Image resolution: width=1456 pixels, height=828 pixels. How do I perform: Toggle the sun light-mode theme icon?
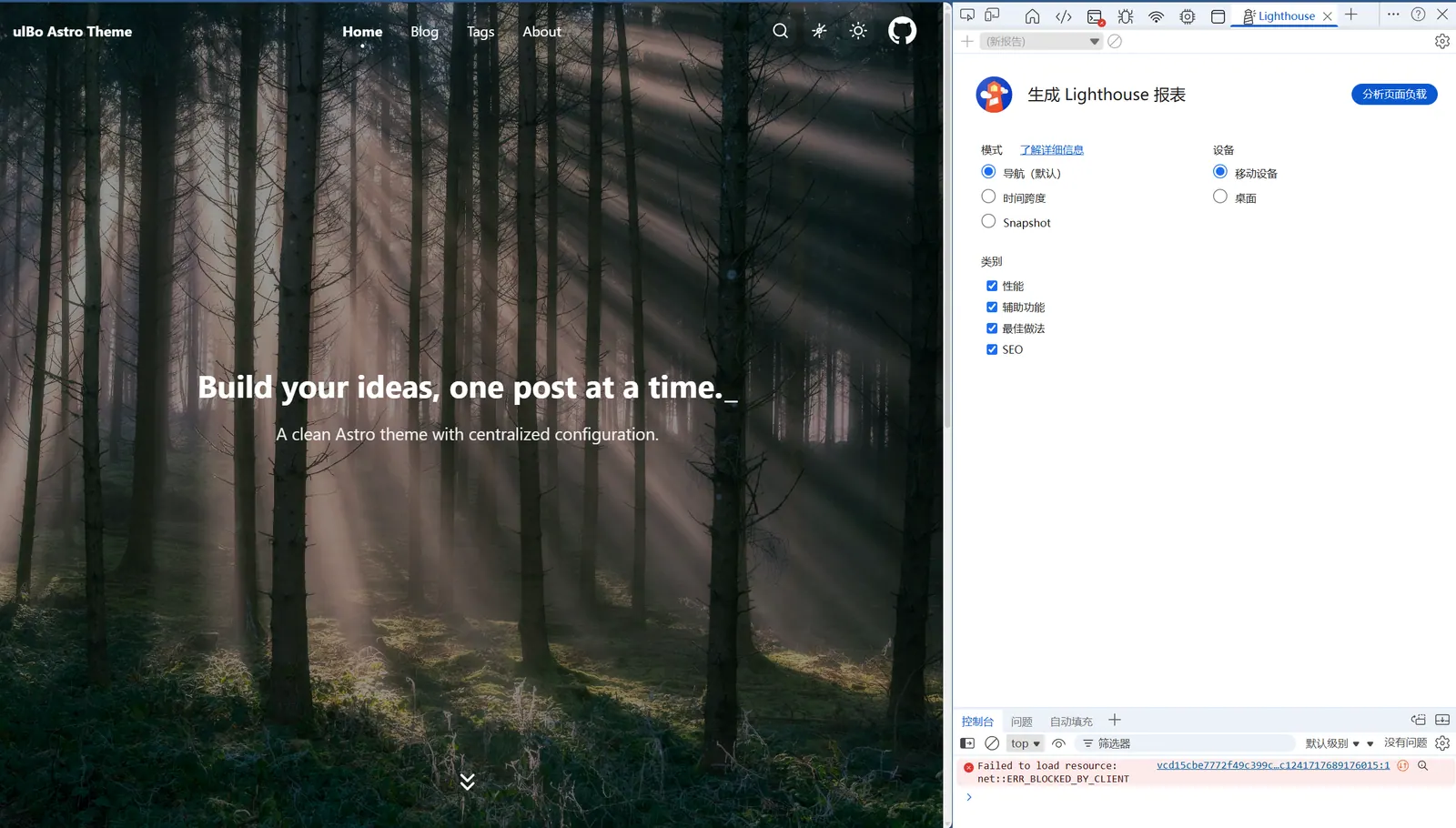[x=858, y=31]
